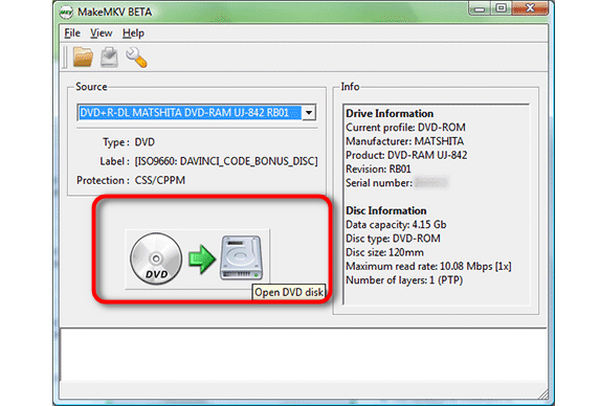Click the DVD to hard drive button

click(x=197, y=259)
